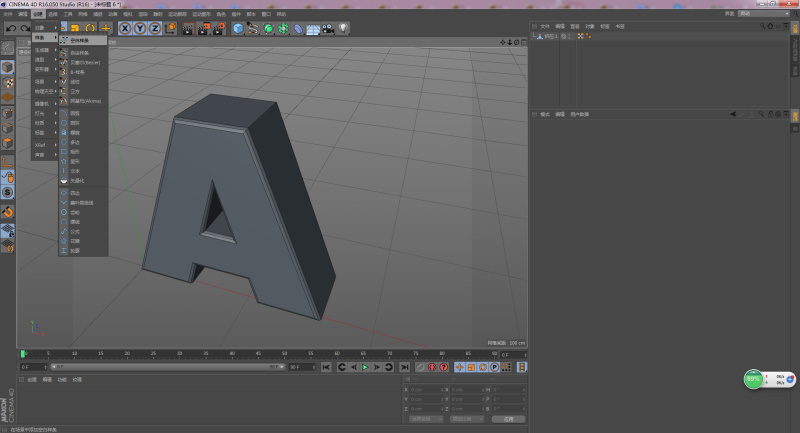Viewport: 800px width, 433px height.
Task: Click the green playhead marker at frame 0
Action: 22,354
